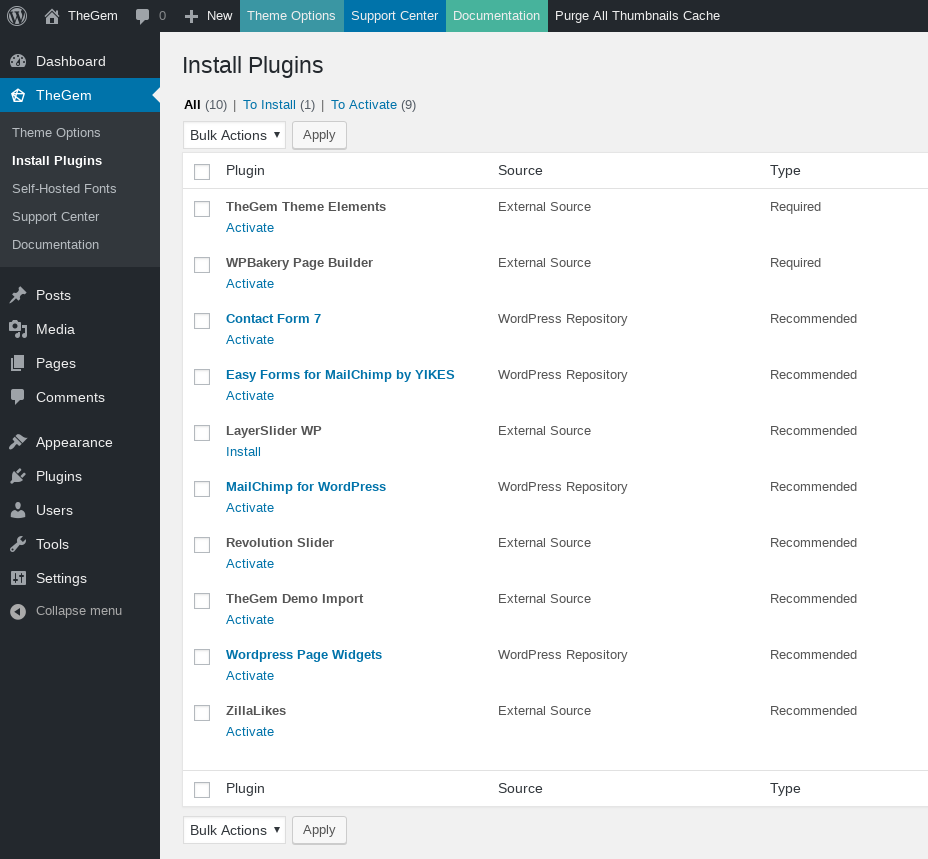
Task: Activate the Revolution Slider plugin
Action: point(250,563)
